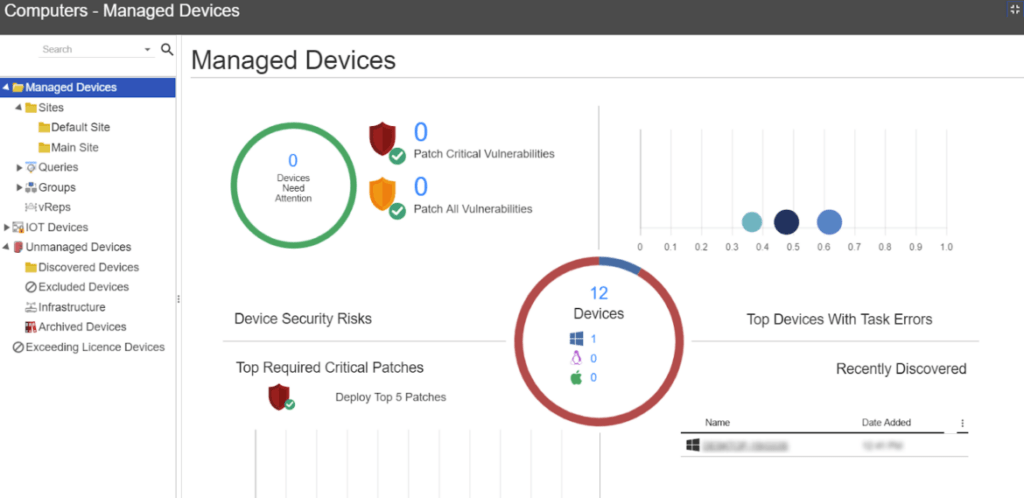Click the Groups icon in tree
Screen dimensions: 1024x498
pyautogui.click(x=31, y=187)
